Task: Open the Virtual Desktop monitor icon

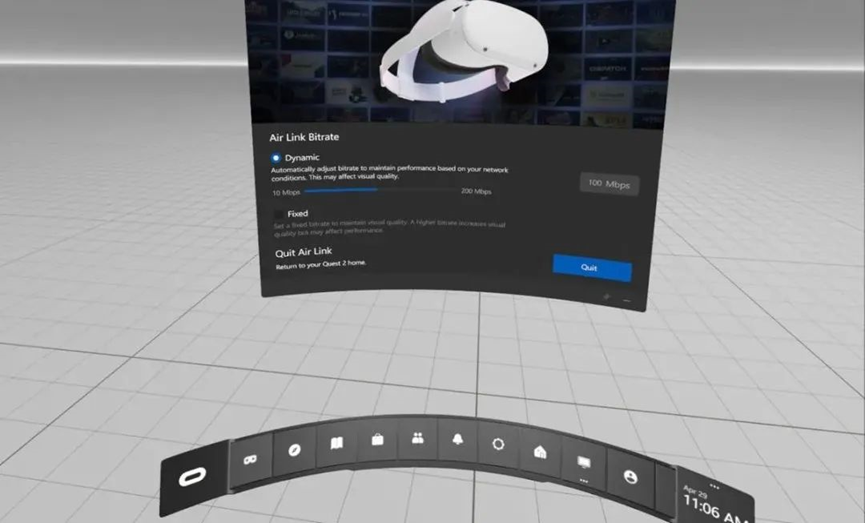Action: (583, 464)
